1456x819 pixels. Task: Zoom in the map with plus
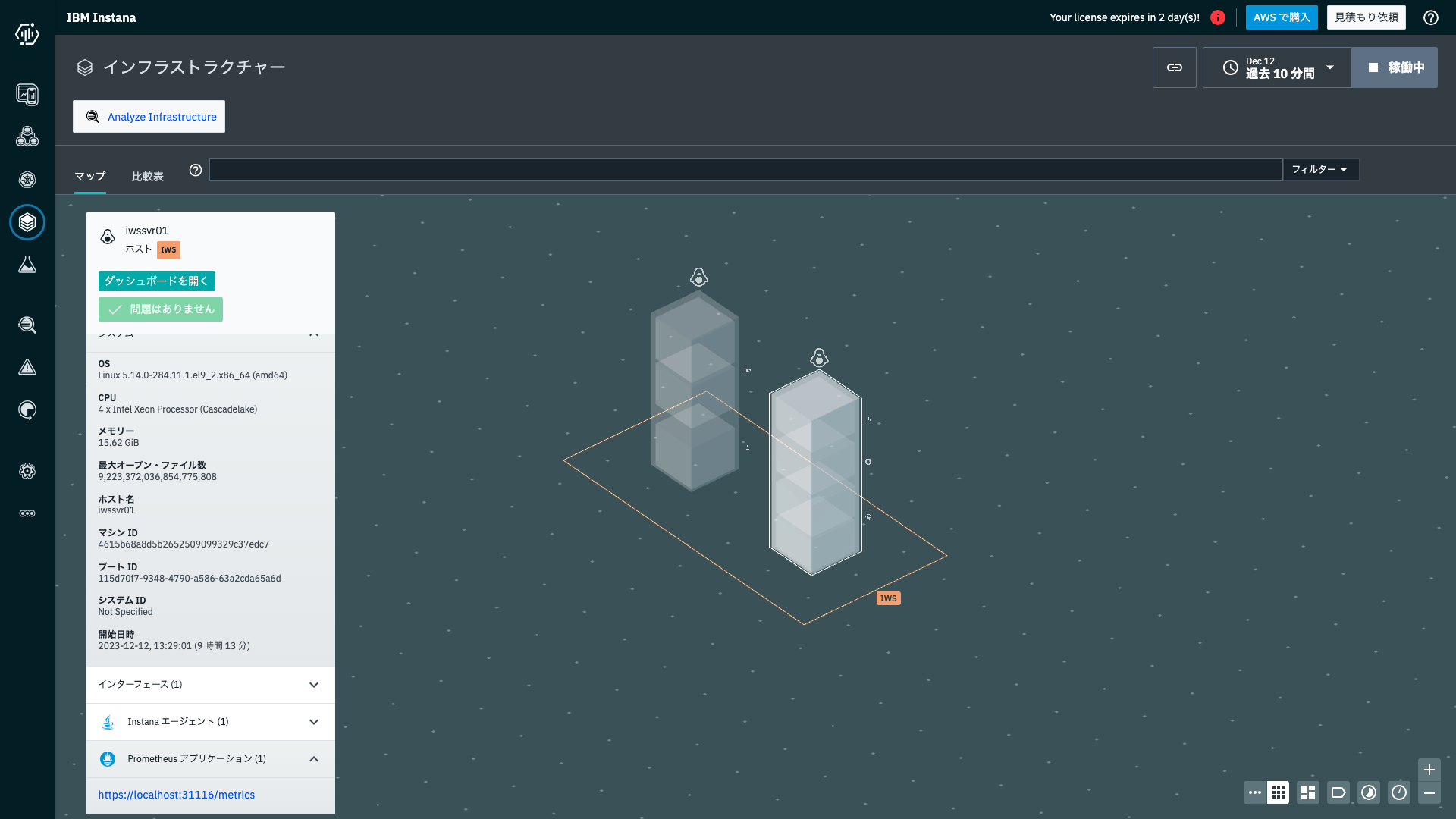1429,770
